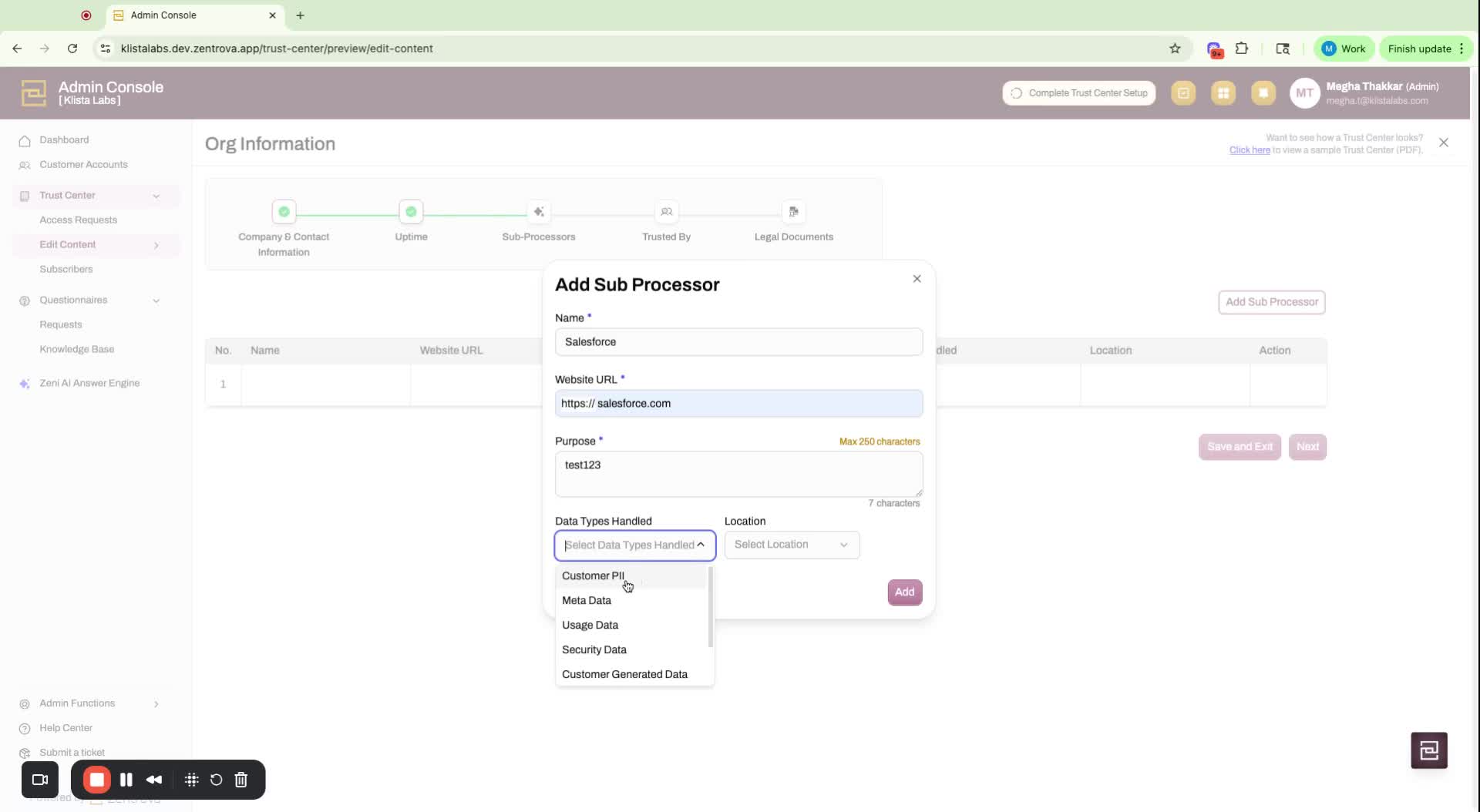Close the Data Types Handled dropdown
The width and height of the screenshot is (1480, 812).
pos(701,545)
